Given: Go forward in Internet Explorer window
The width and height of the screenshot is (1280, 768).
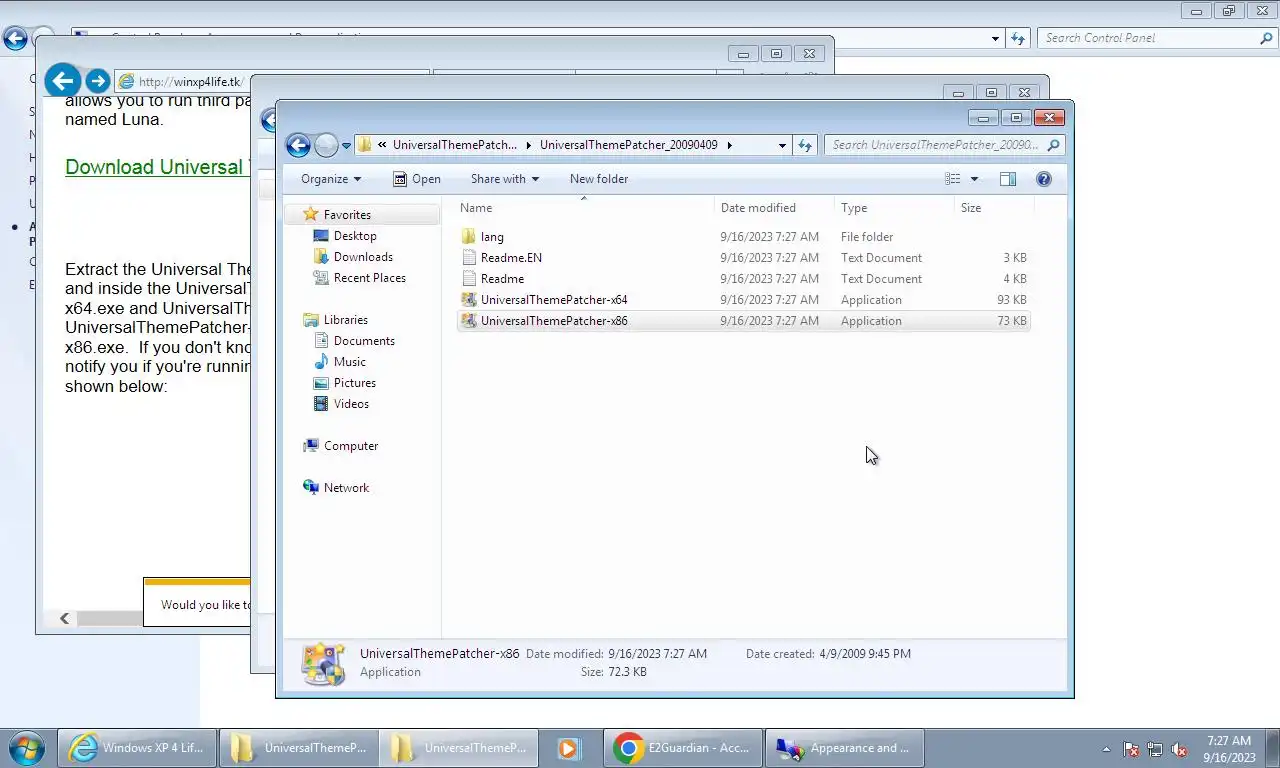Looking at the screenshot, I should (97, 81).
